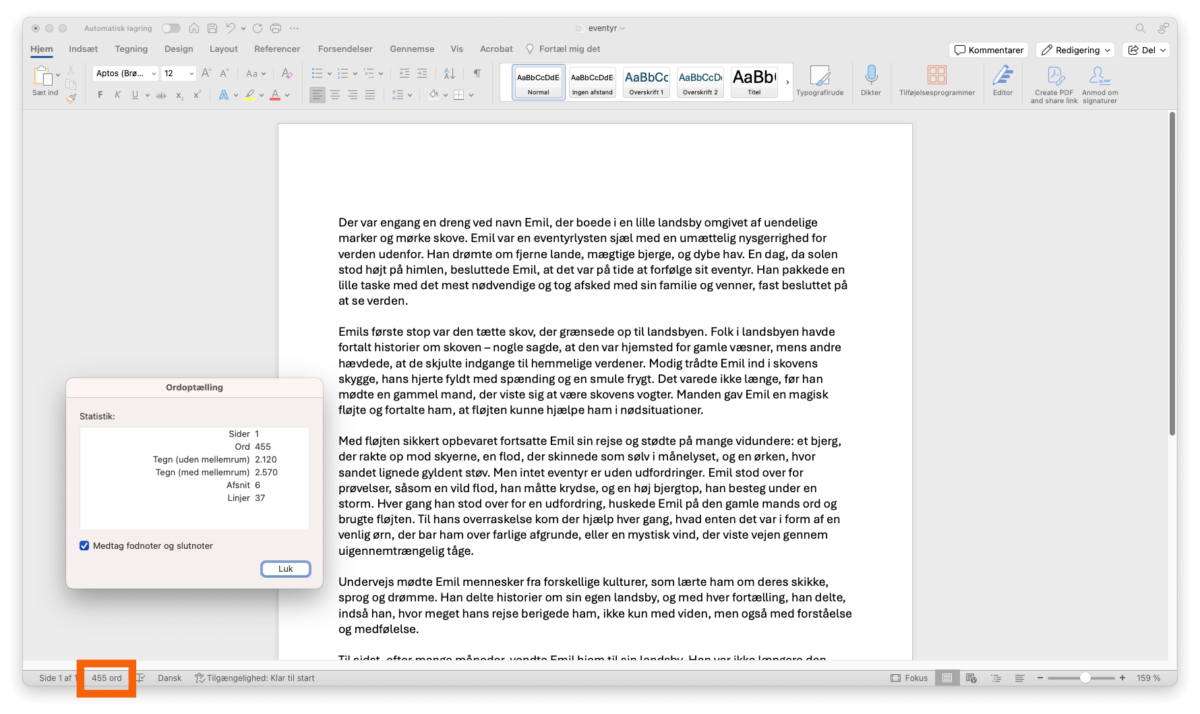1200x714 pixels.
Task: Expand the Redigering mode dropdown
Action: (1076, 50)
